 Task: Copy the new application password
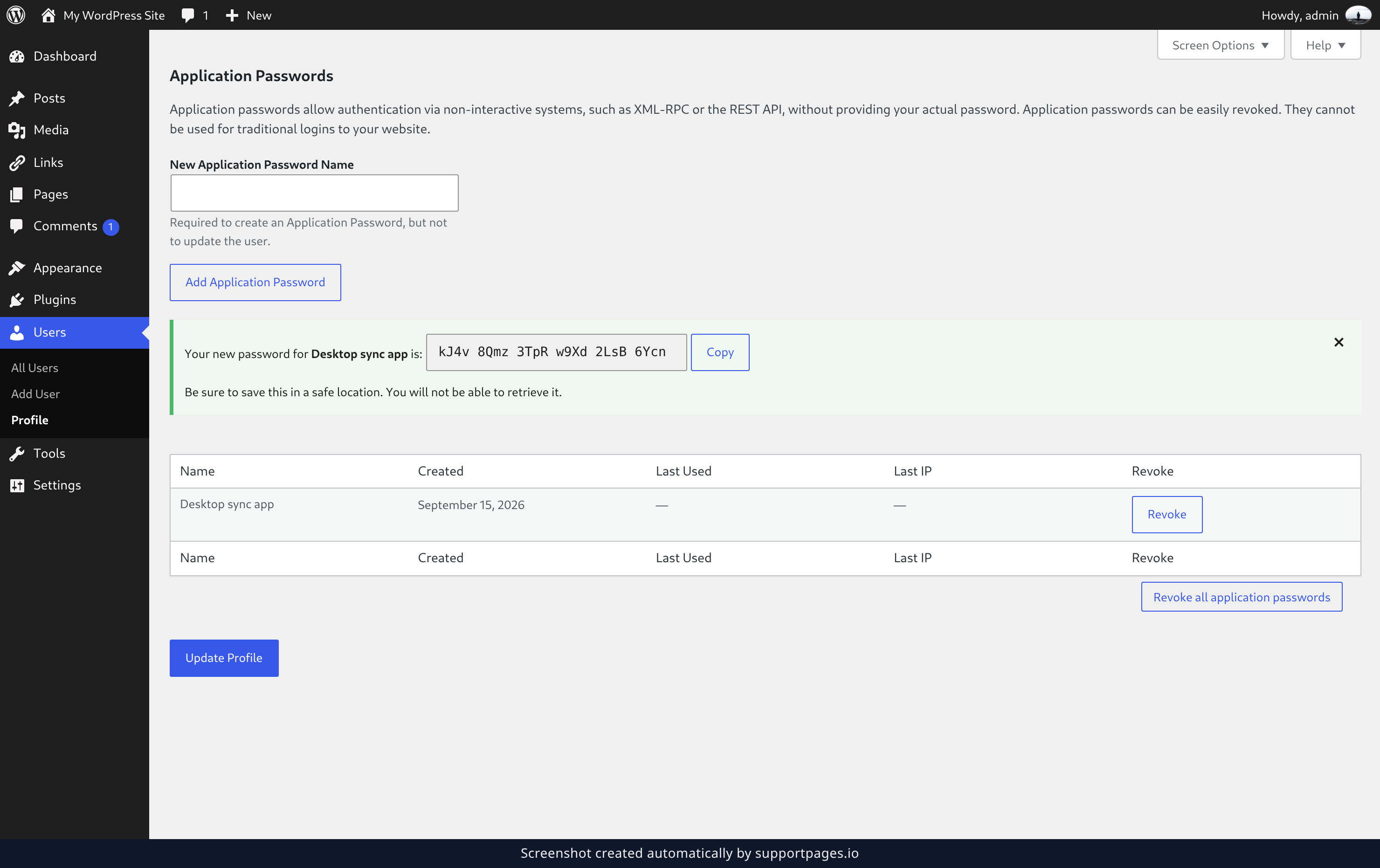click(720, 352)
